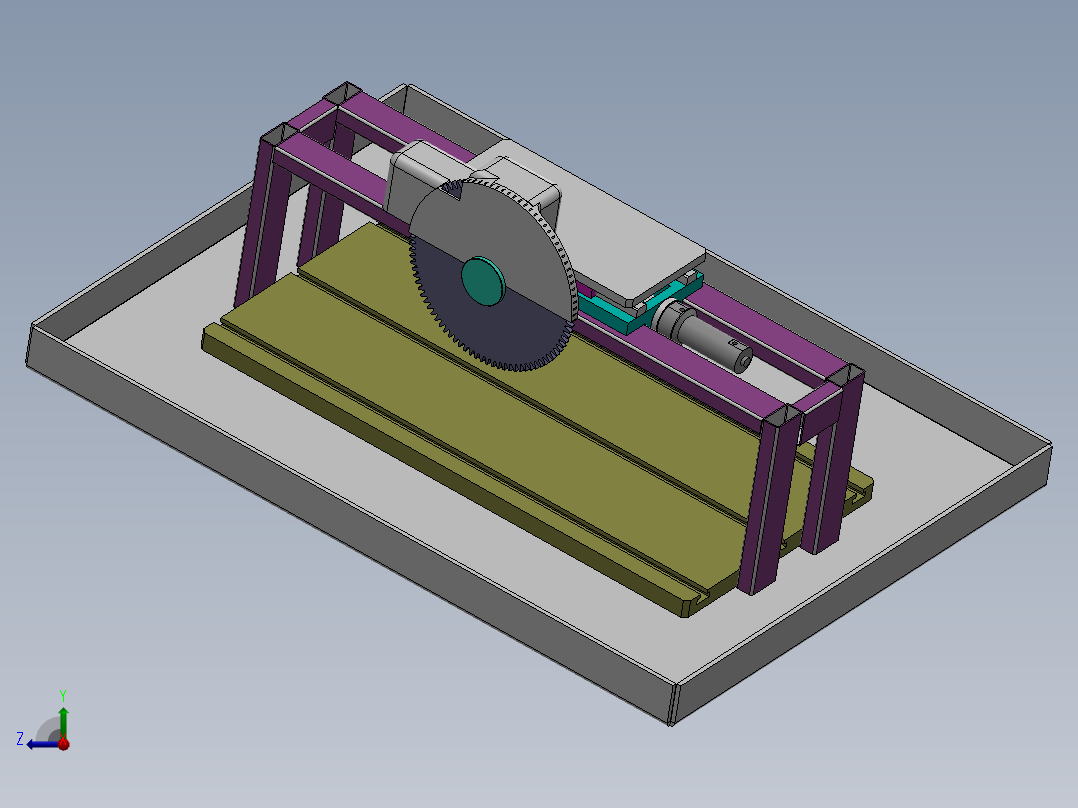Click the cylindrical actuator on the right rail
The width and height of the screenshot is (1078, 808).
(710, 340)
